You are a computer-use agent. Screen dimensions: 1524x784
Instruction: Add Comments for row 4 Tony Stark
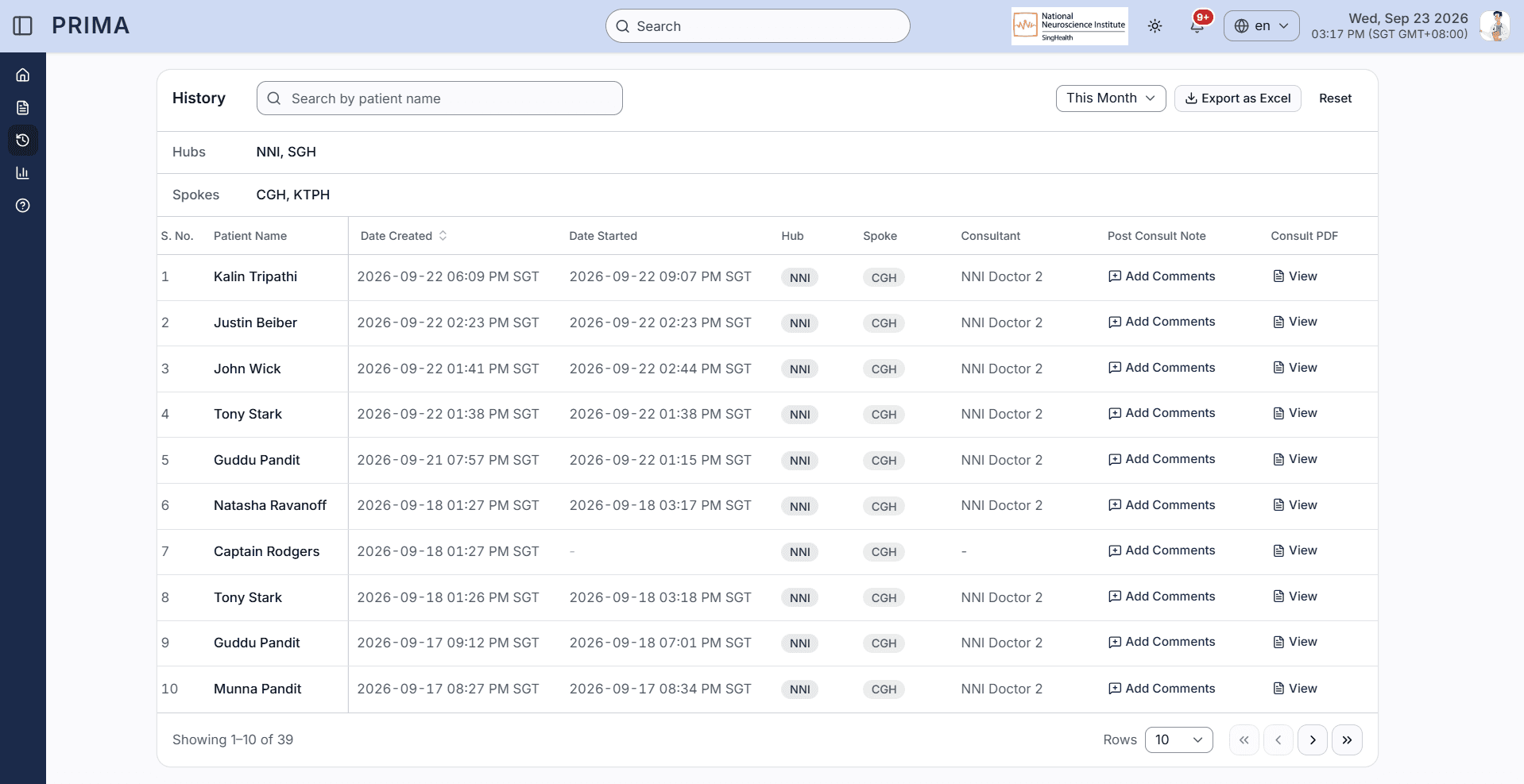tap(1162, 413)
